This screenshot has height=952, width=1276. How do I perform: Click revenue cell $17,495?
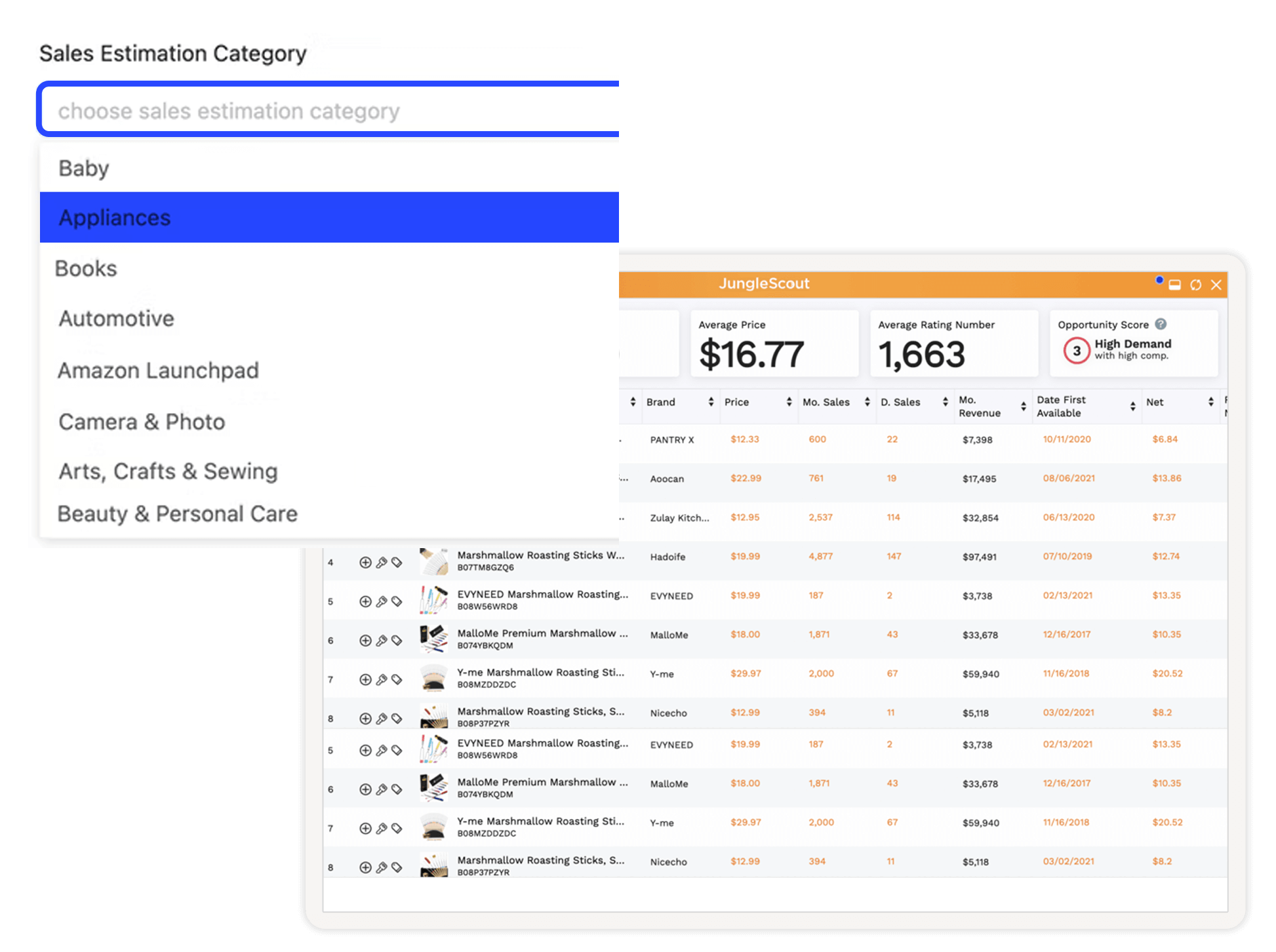pos(979,479)
